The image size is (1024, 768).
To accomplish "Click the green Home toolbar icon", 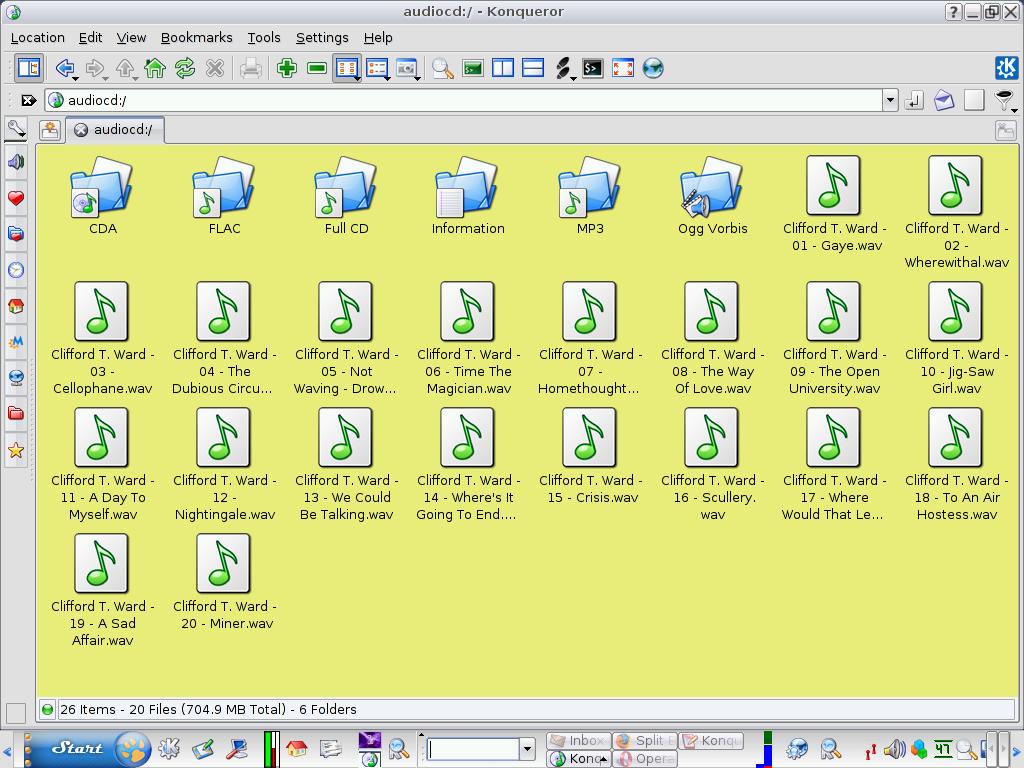I will tap(155, 68).
